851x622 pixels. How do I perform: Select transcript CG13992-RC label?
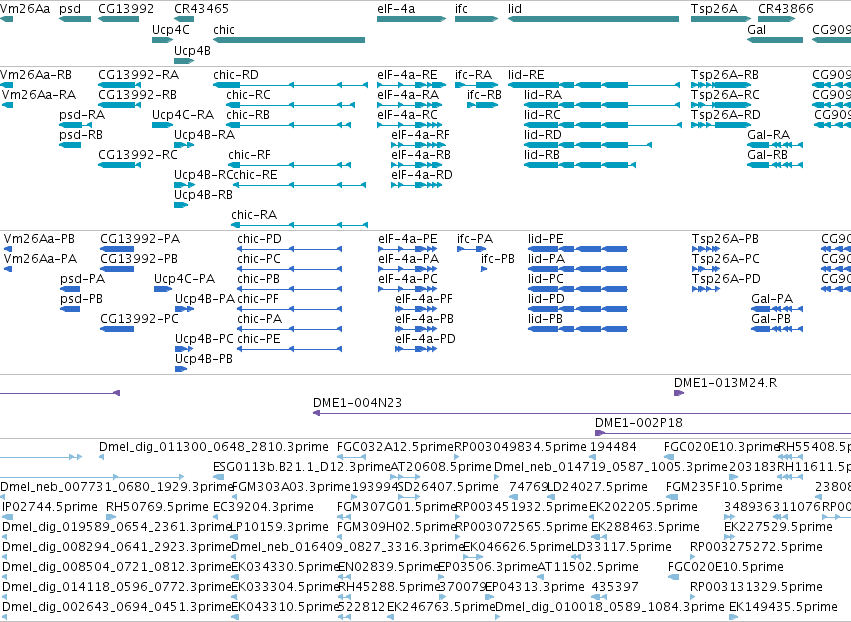[x=138, y=155]
